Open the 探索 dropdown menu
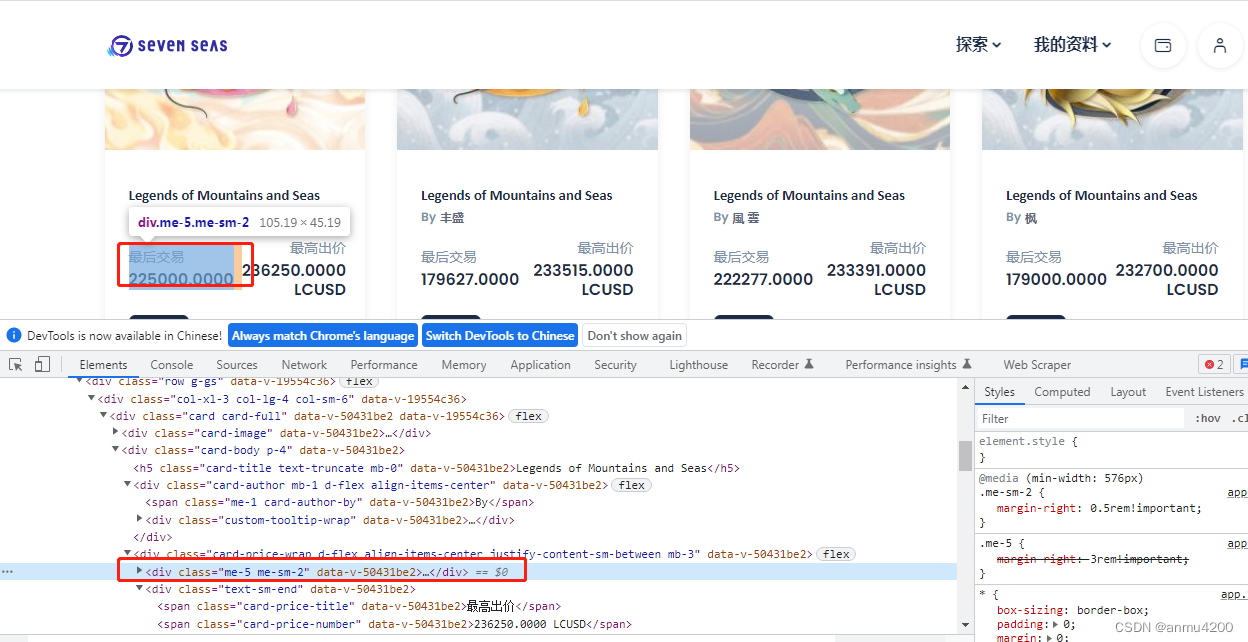Image resolution: width=1248 pixels, height=642 pixels. pyautogui.click(x=978, y=45)
